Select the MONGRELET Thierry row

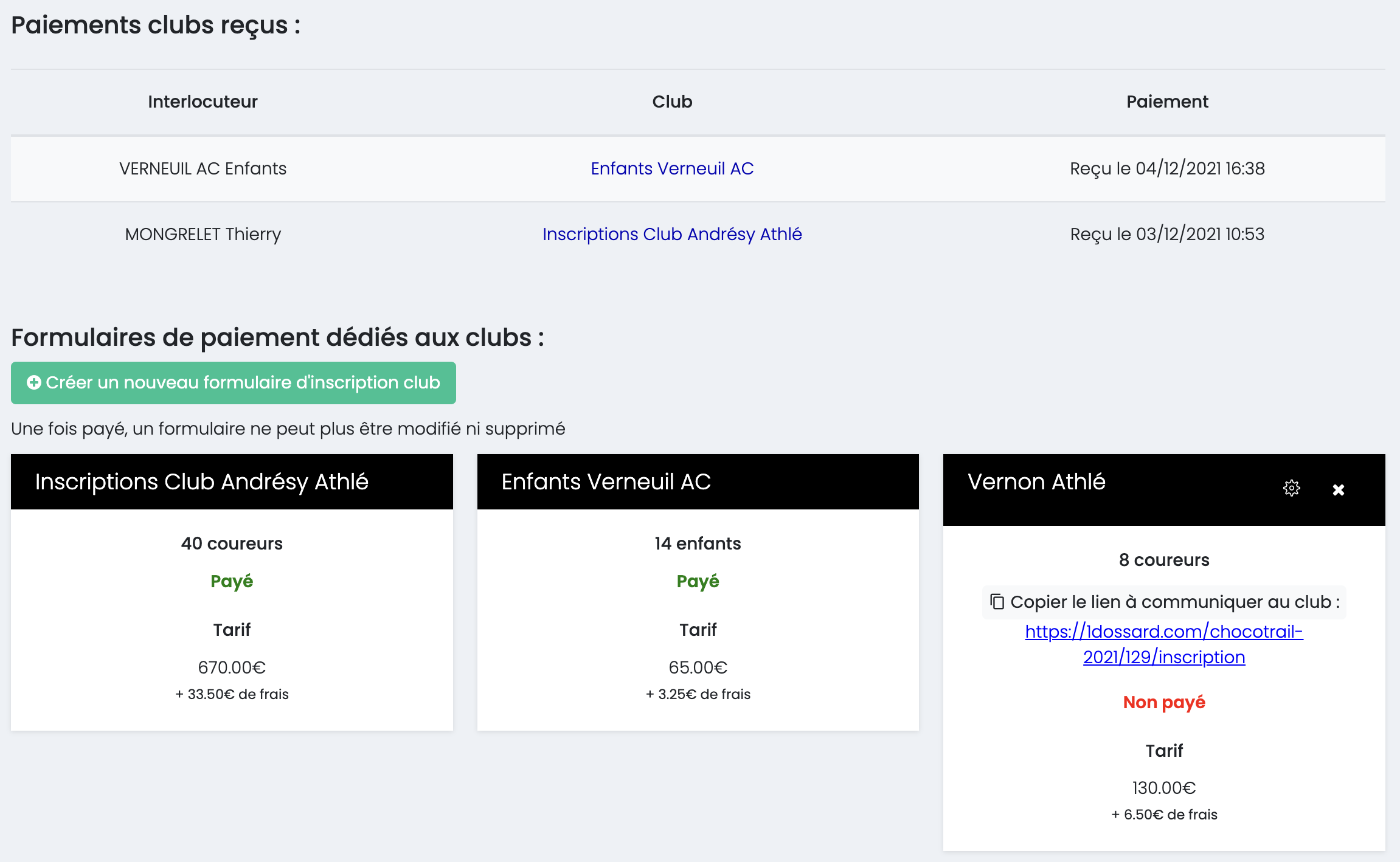(203, 234)
